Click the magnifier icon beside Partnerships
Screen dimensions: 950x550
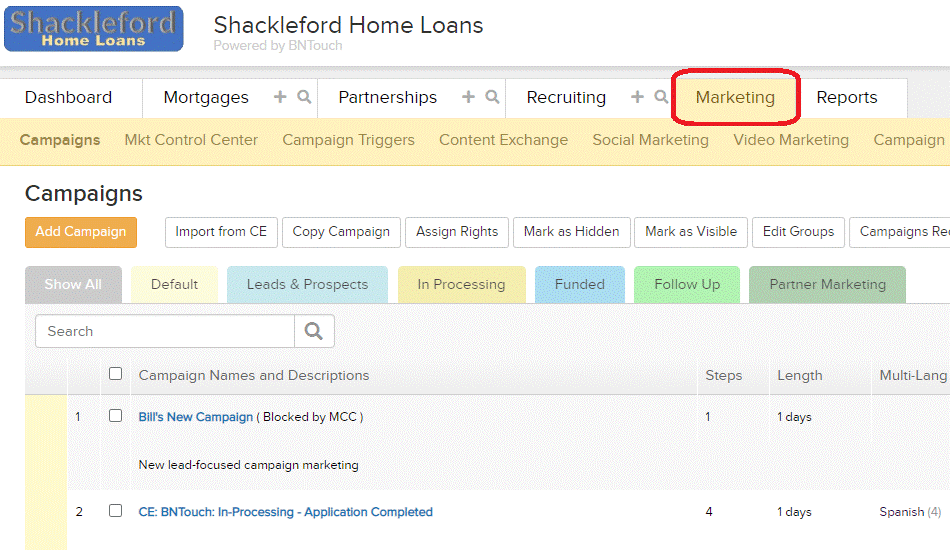click(x=493, y=97)
